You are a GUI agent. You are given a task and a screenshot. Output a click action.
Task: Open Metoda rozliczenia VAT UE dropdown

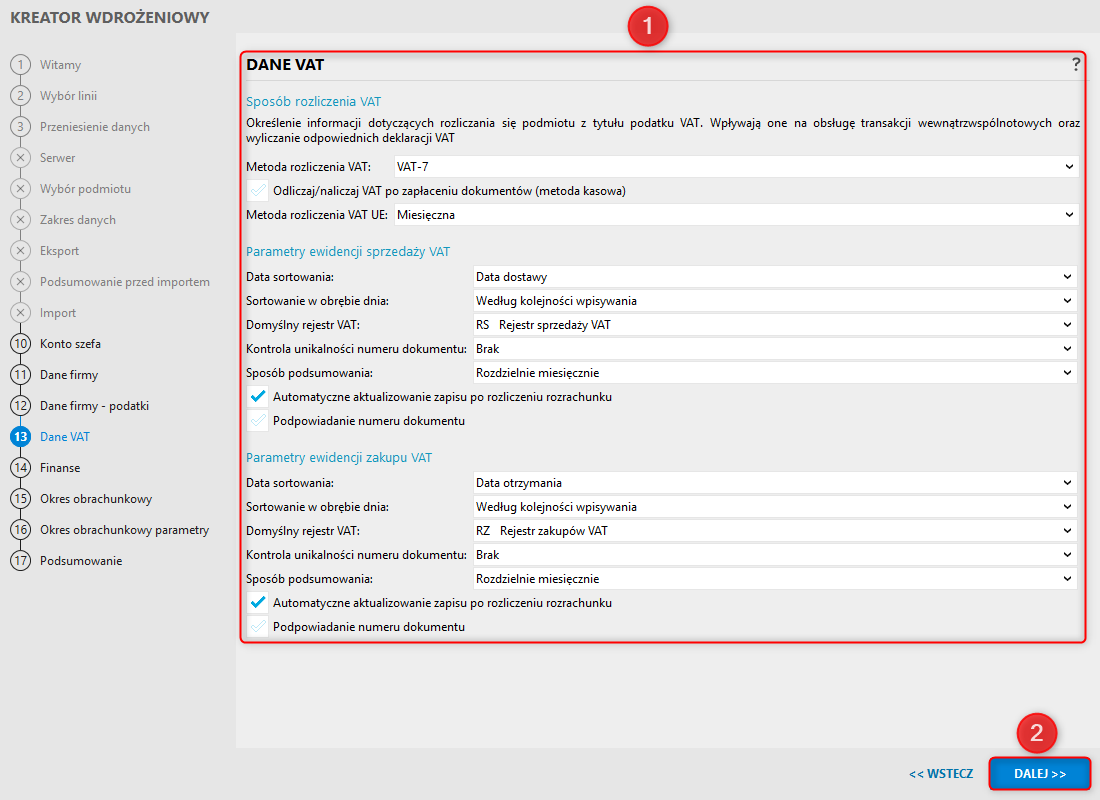coord(736,215)
